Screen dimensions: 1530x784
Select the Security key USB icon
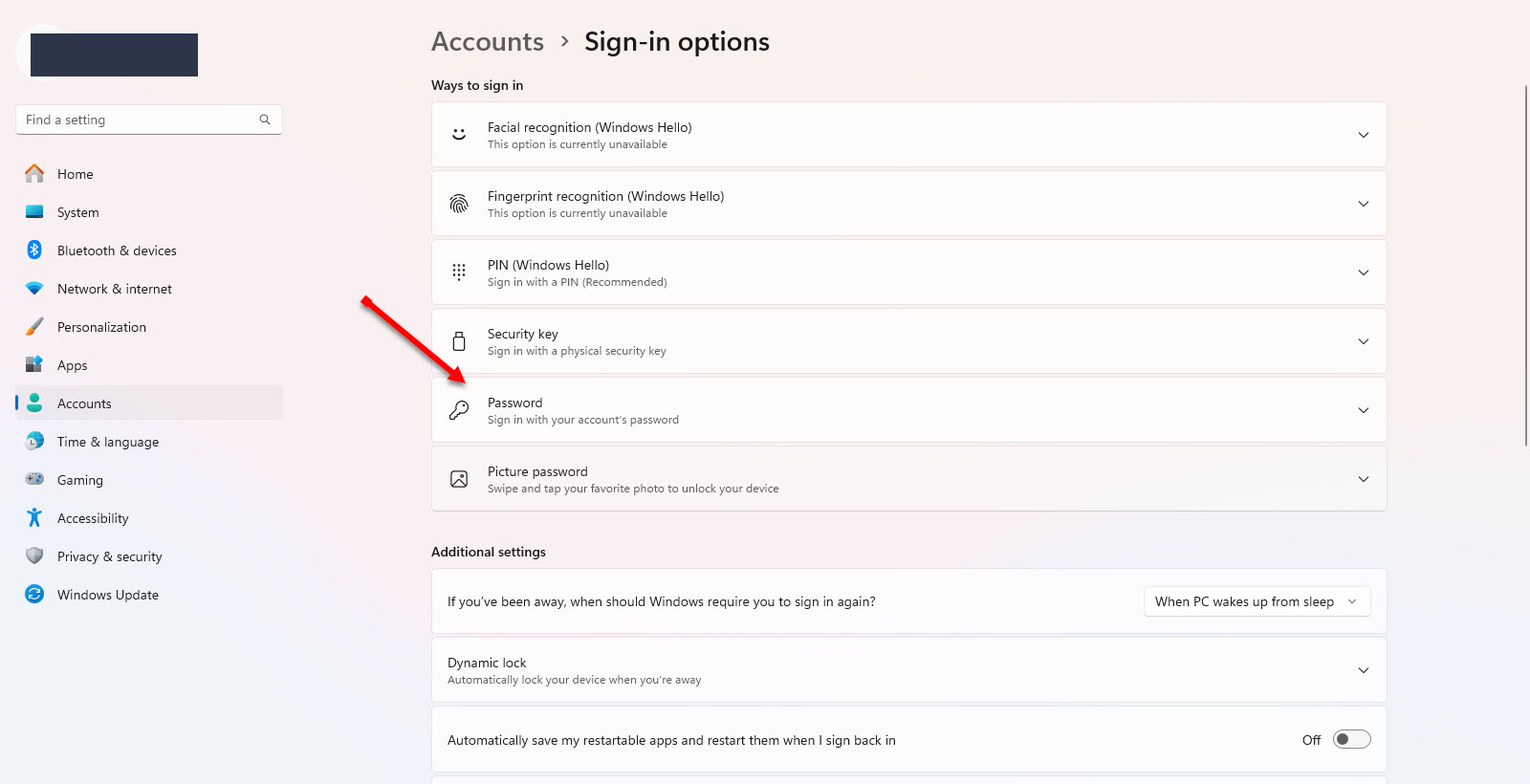tap(459, 340)
